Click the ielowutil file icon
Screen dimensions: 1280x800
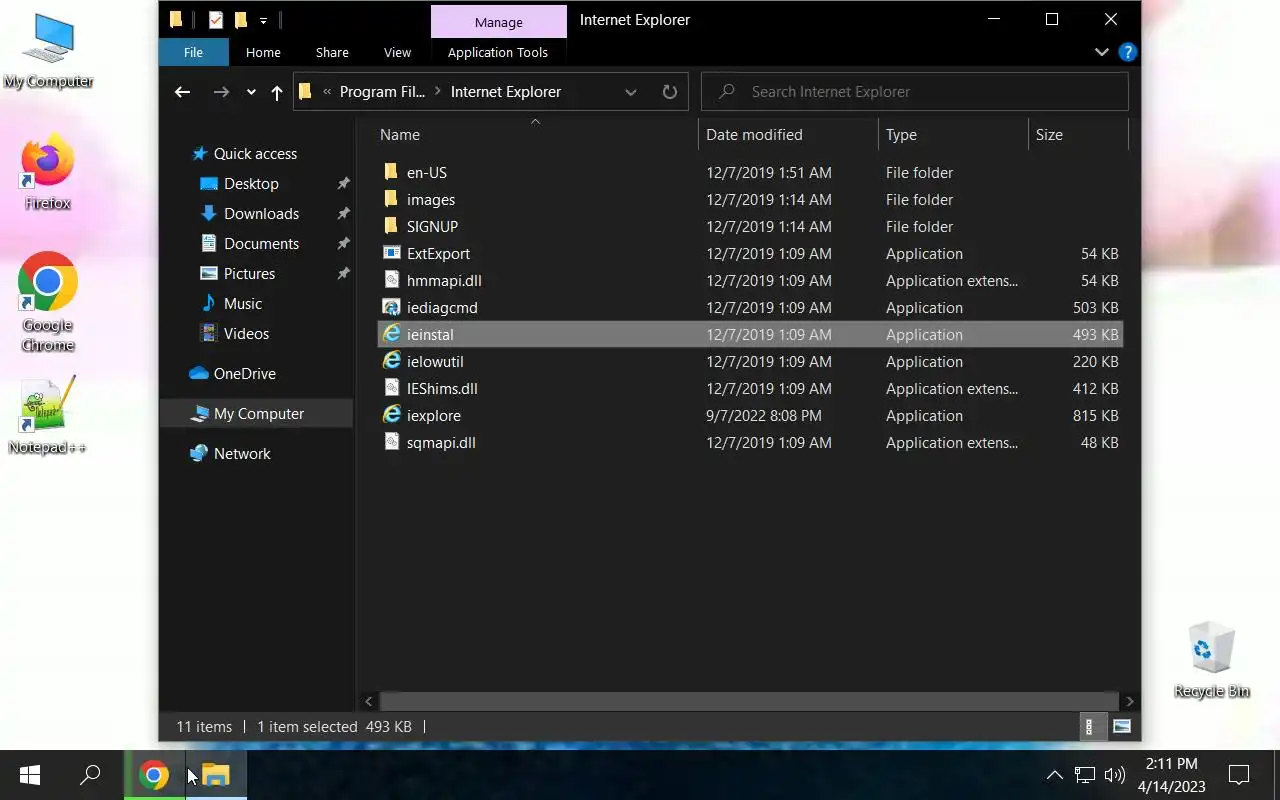click(391, 361)
